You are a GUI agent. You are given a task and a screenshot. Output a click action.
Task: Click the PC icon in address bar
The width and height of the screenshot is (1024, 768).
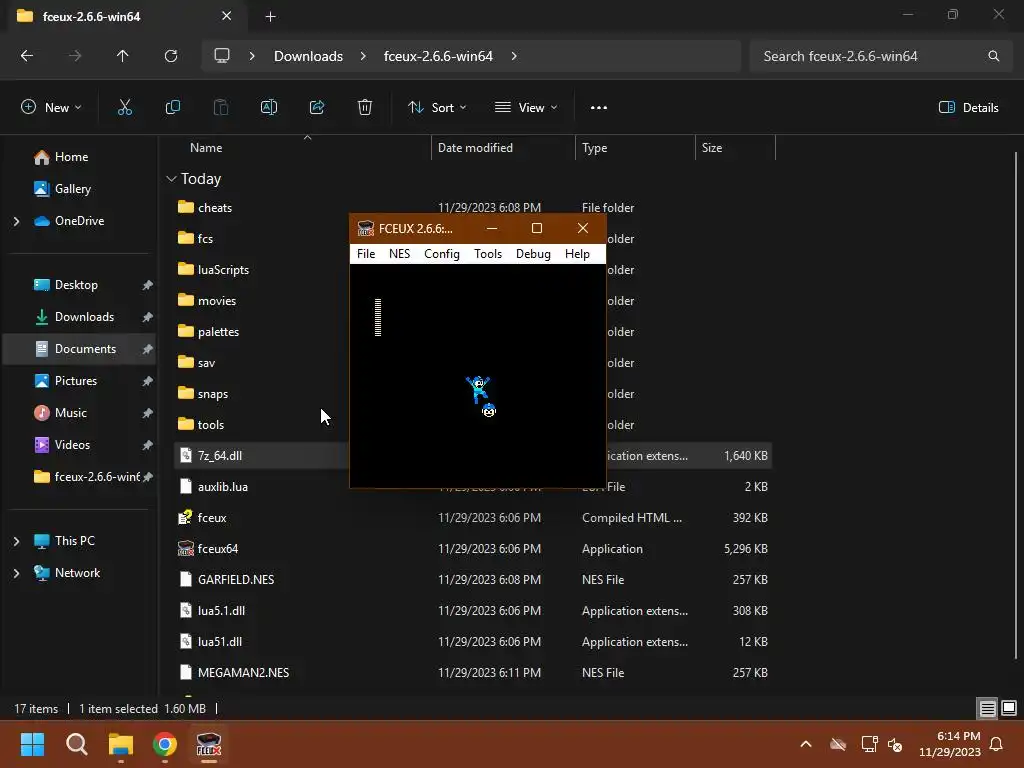click(x=222, y=56)
